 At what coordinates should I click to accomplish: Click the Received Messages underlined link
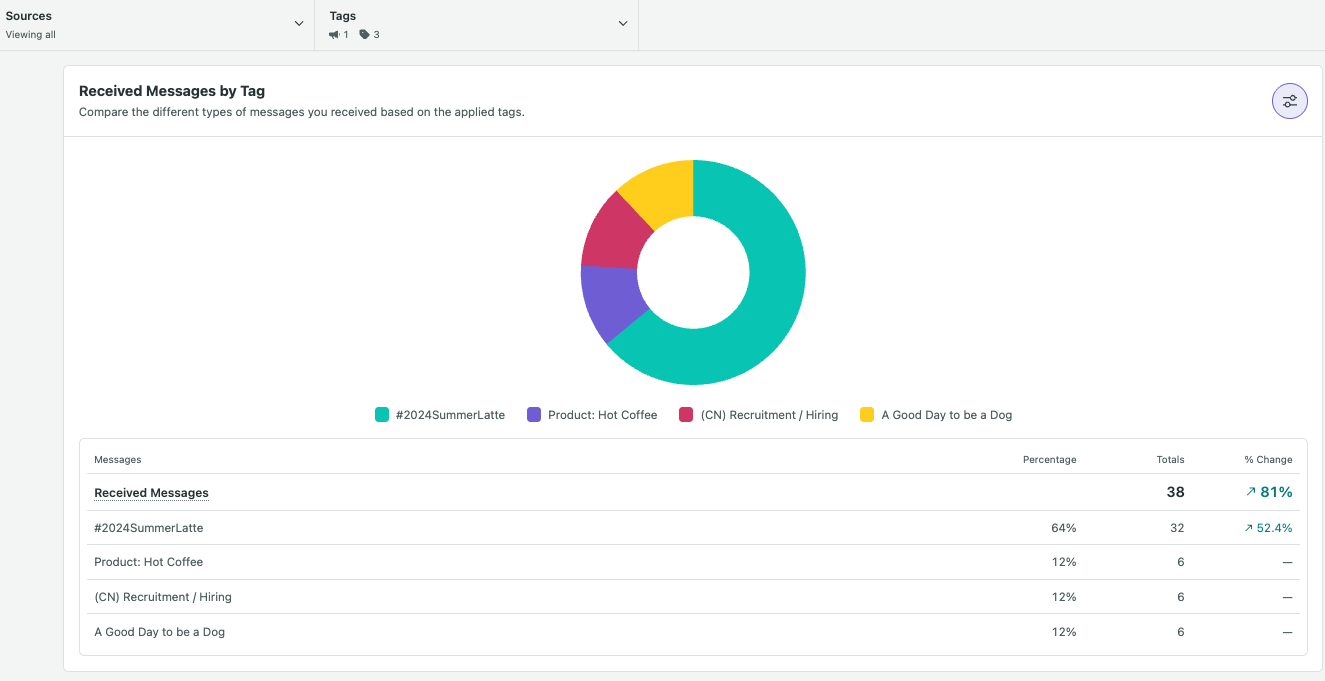[x=151, y=493]
